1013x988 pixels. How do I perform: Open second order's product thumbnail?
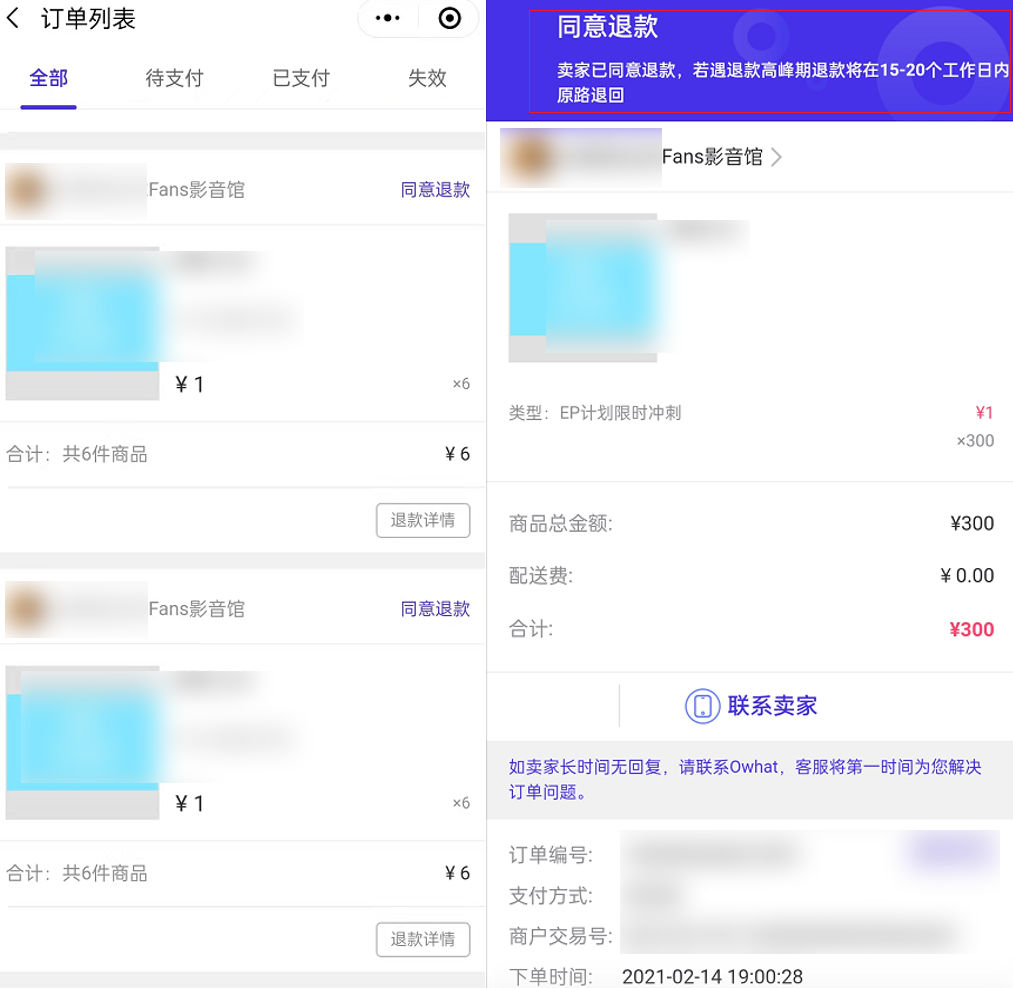point(83,742)
